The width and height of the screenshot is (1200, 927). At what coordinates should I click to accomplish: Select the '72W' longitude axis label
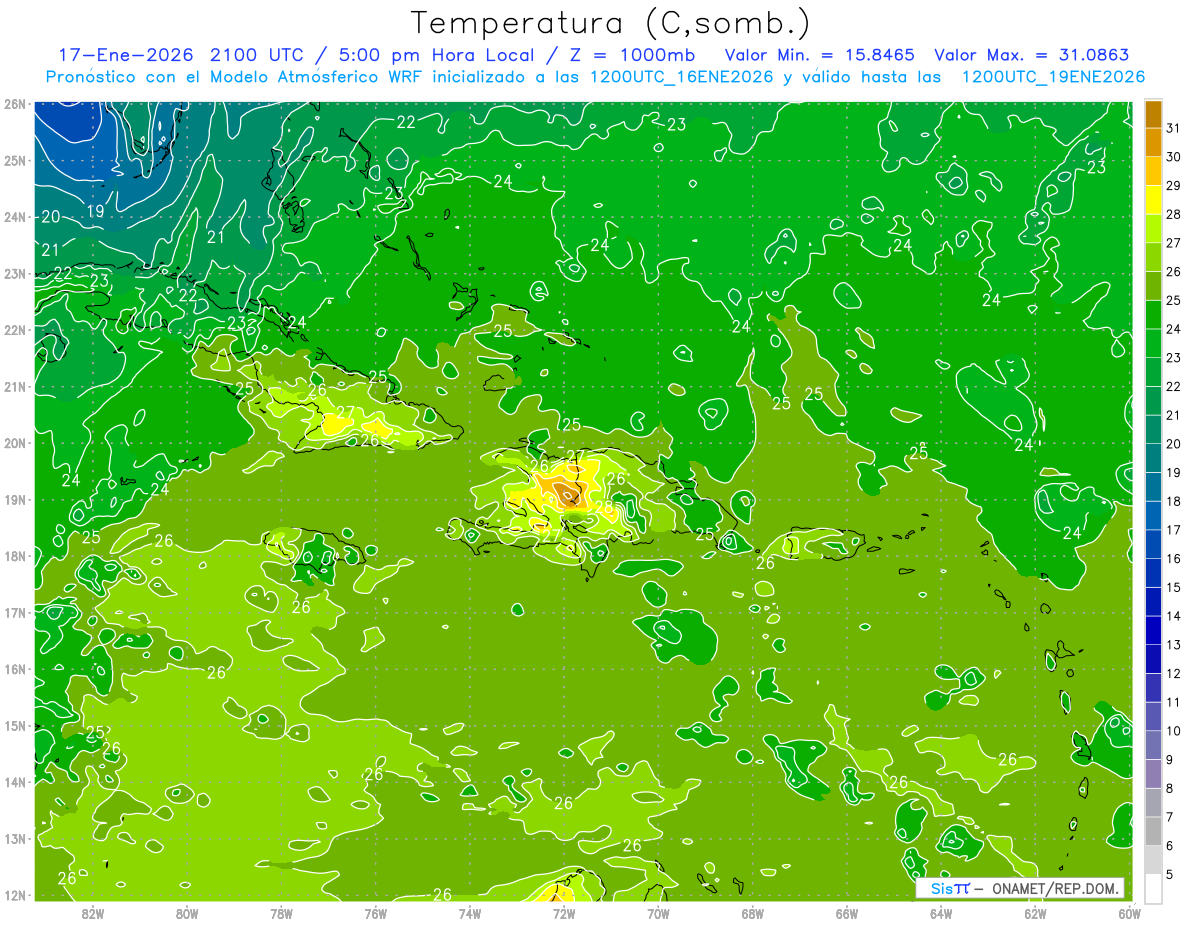[x=564, y=914]
